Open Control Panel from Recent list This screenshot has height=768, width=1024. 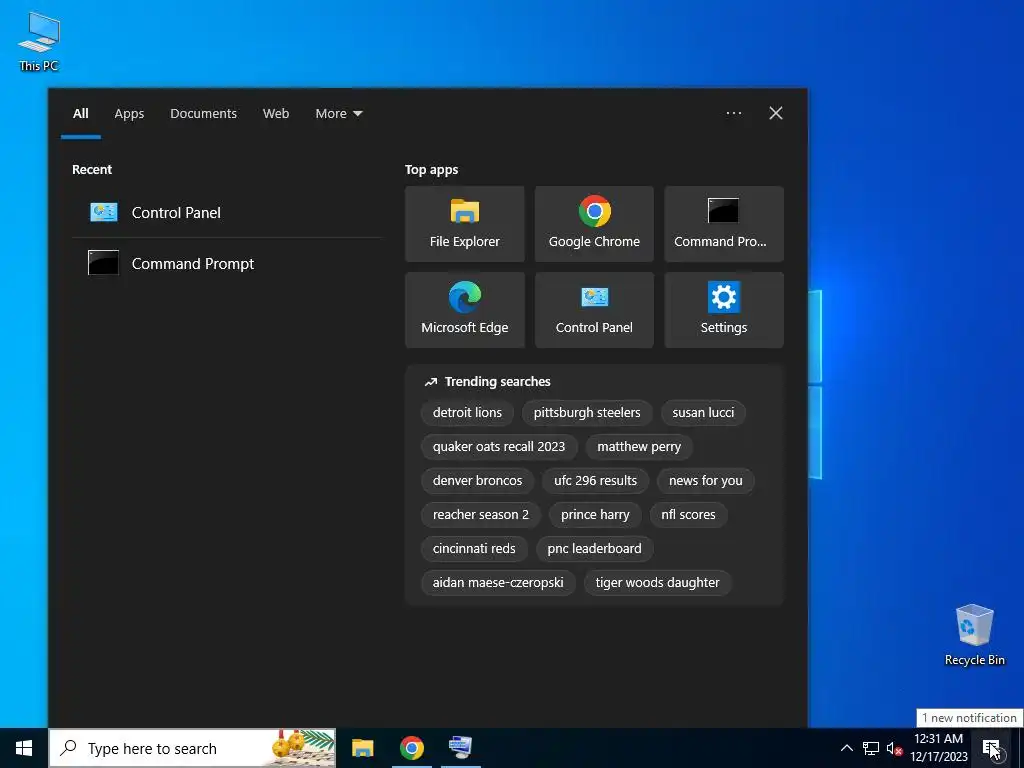coord(227,212)
